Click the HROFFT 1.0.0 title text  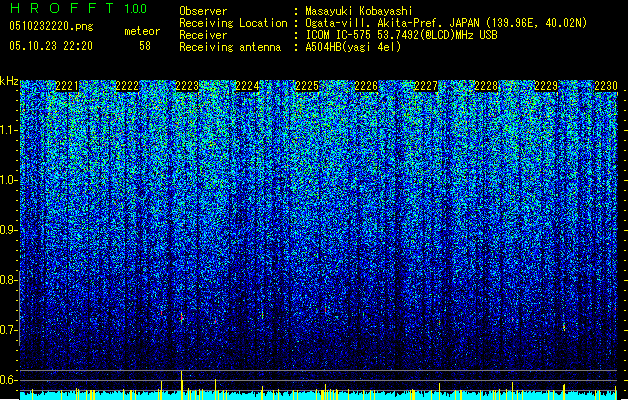pos(79,8)
